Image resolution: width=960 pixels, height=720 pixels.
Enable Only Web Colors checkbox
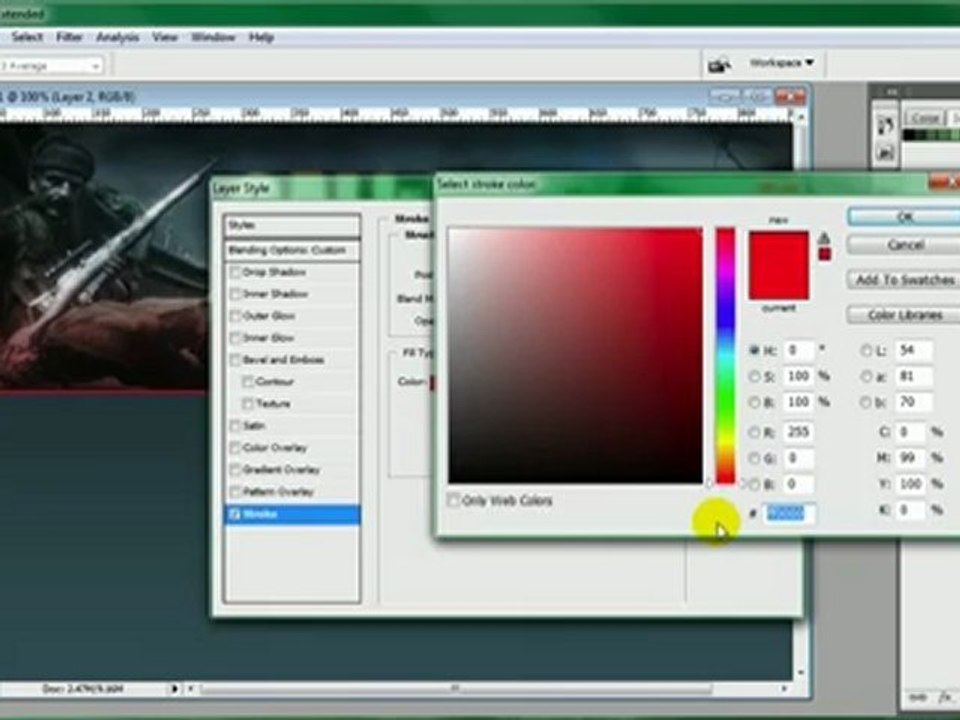454,500
